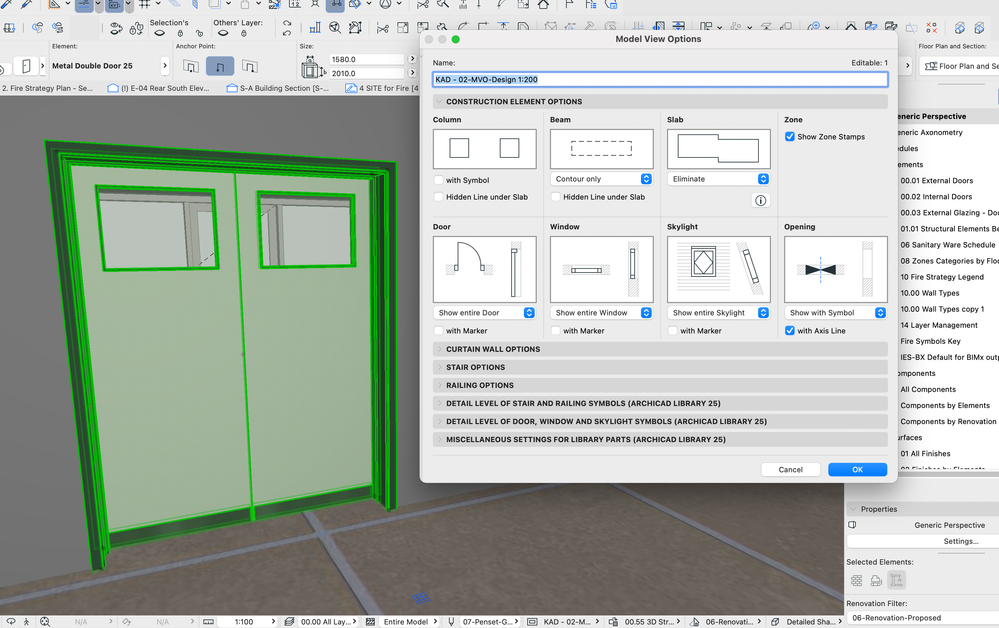The image size is (999, 628).
Task: Click the Metal Double Door element thumbnail
Action: coord(26,67)
